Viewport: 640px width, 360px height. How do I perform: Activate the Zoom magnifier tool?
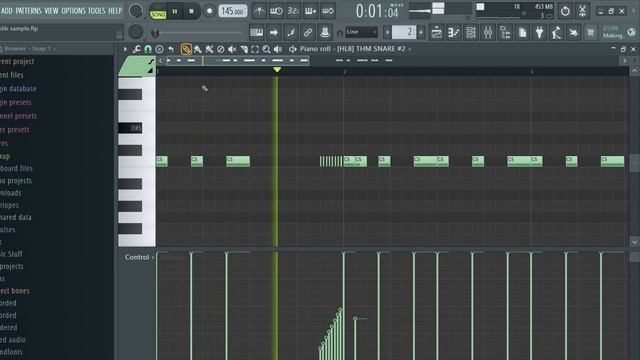point(266,49)
